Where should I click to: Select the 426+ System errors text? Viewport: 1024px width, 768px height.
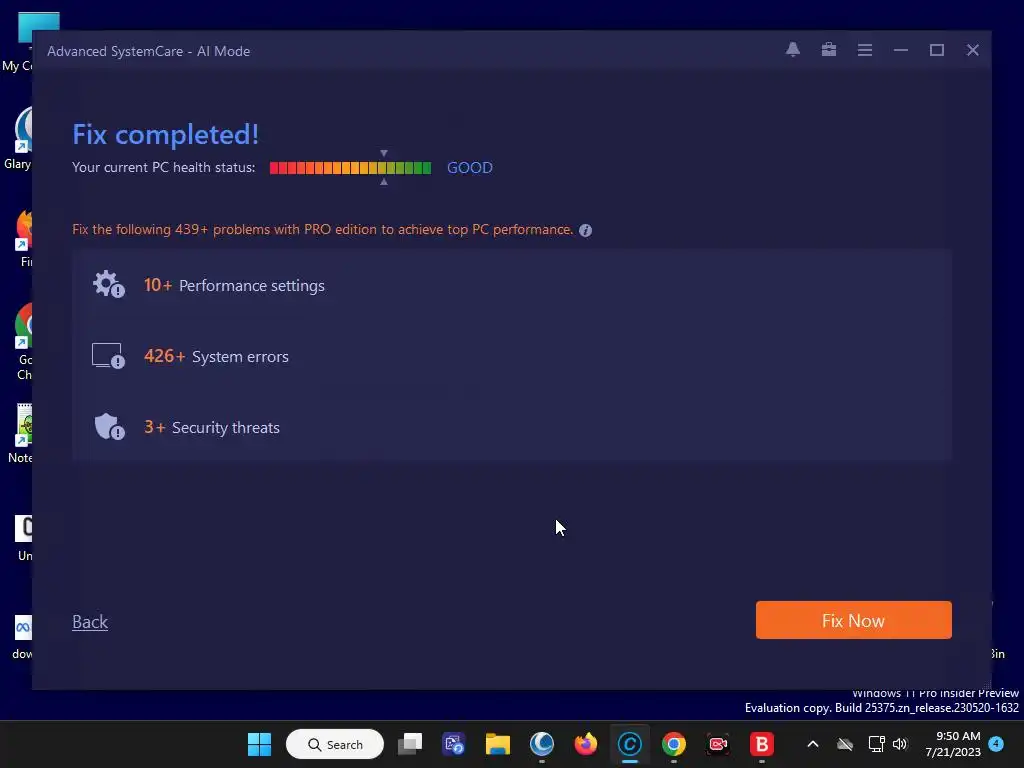pos(216,356)
